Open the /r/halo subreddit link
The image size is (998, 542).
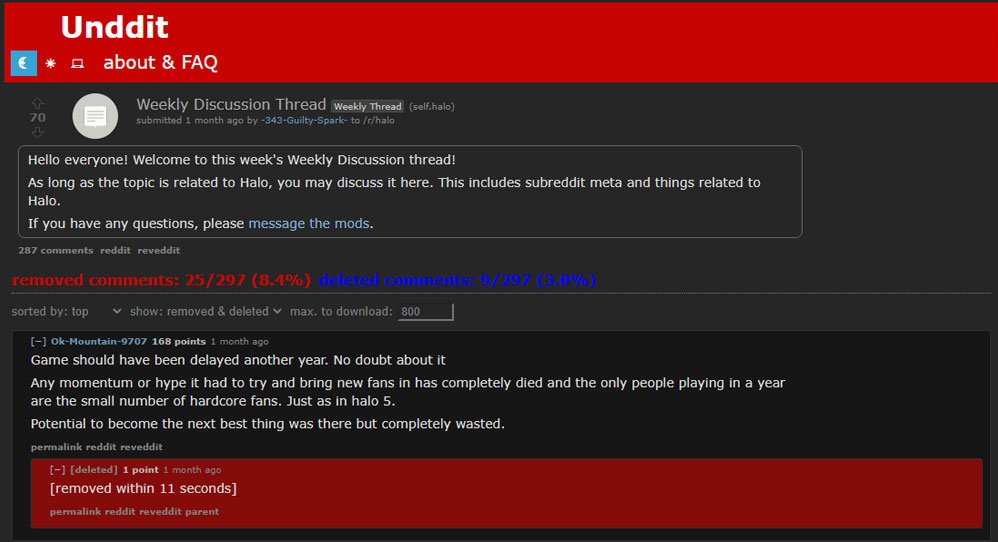click(379, 120)
